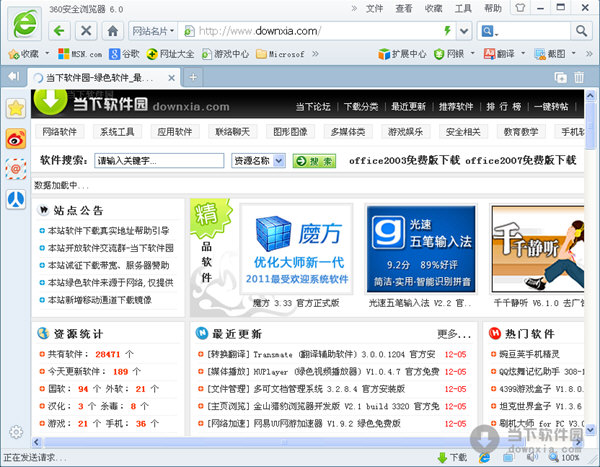Screen dimensions: 600x467
Task: Open the 收藏 menu in title bar
Action: [x=434, y=8]
